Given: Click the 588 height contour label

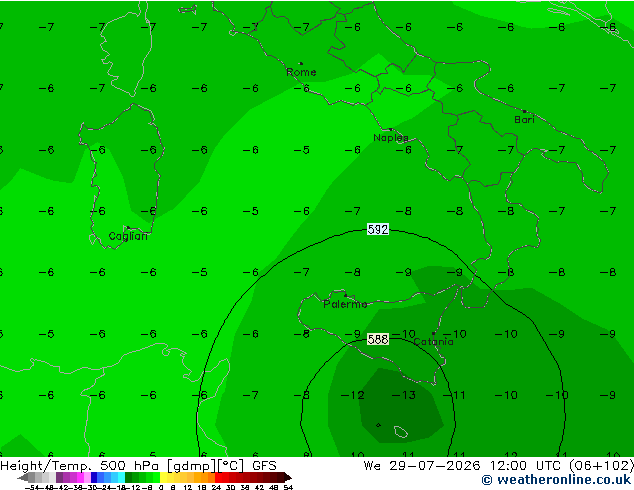Looking at the screenshot, I should pyautogui.click(x=378, y=339).
